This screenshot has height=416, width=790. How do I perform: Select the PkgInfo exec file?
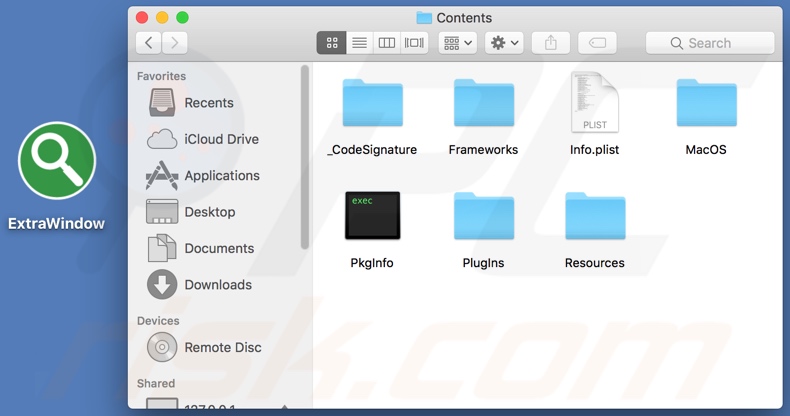tap(372, 216)
